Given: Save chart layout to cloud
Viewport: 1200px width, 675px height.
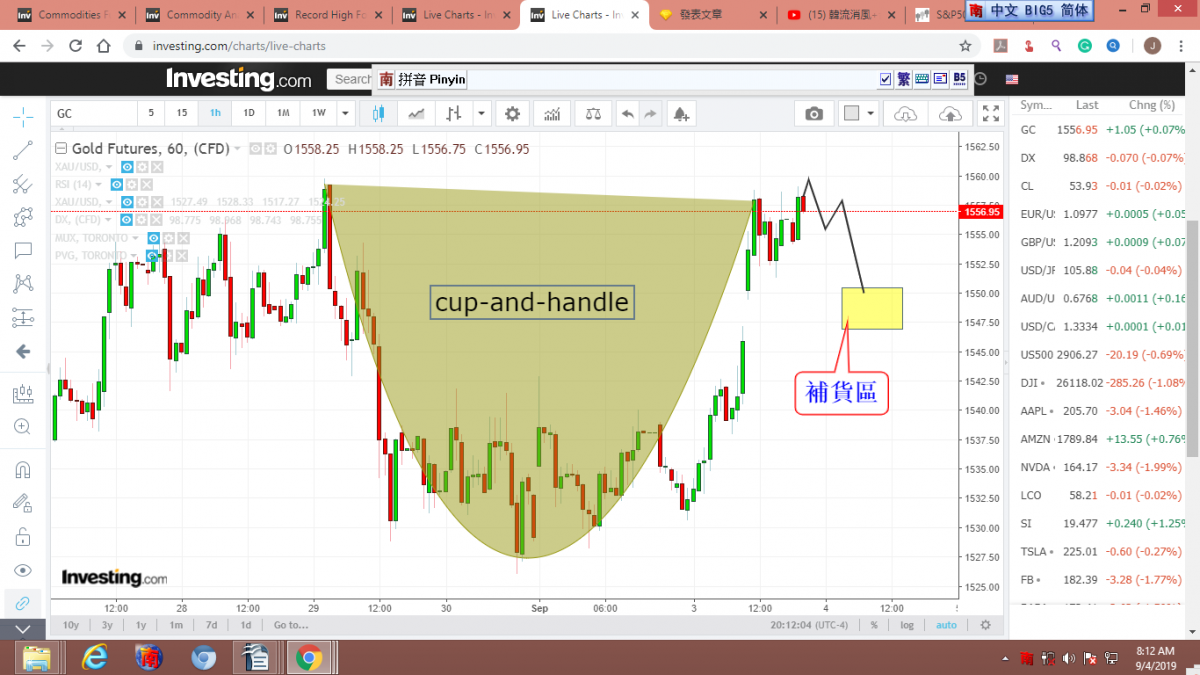Looking at the screenshot, I should 949,114.
